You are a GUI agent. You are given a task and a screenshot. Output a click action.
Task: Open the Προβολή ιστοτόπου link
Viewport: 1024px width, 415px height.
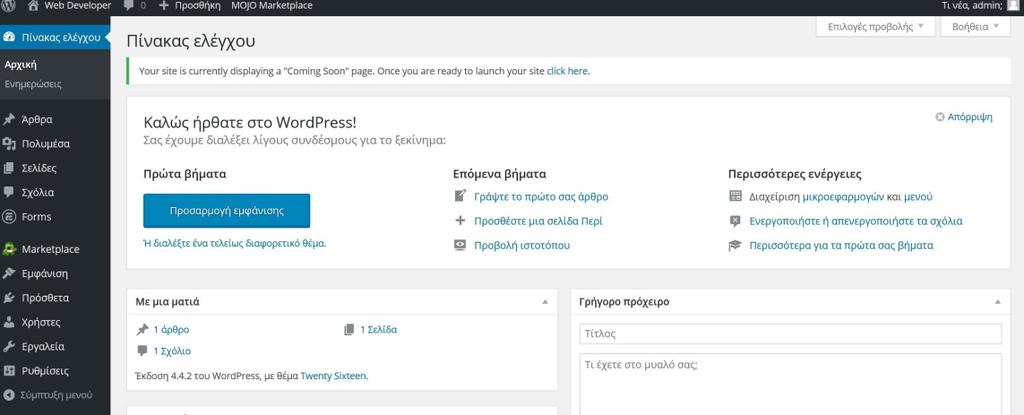522,245
